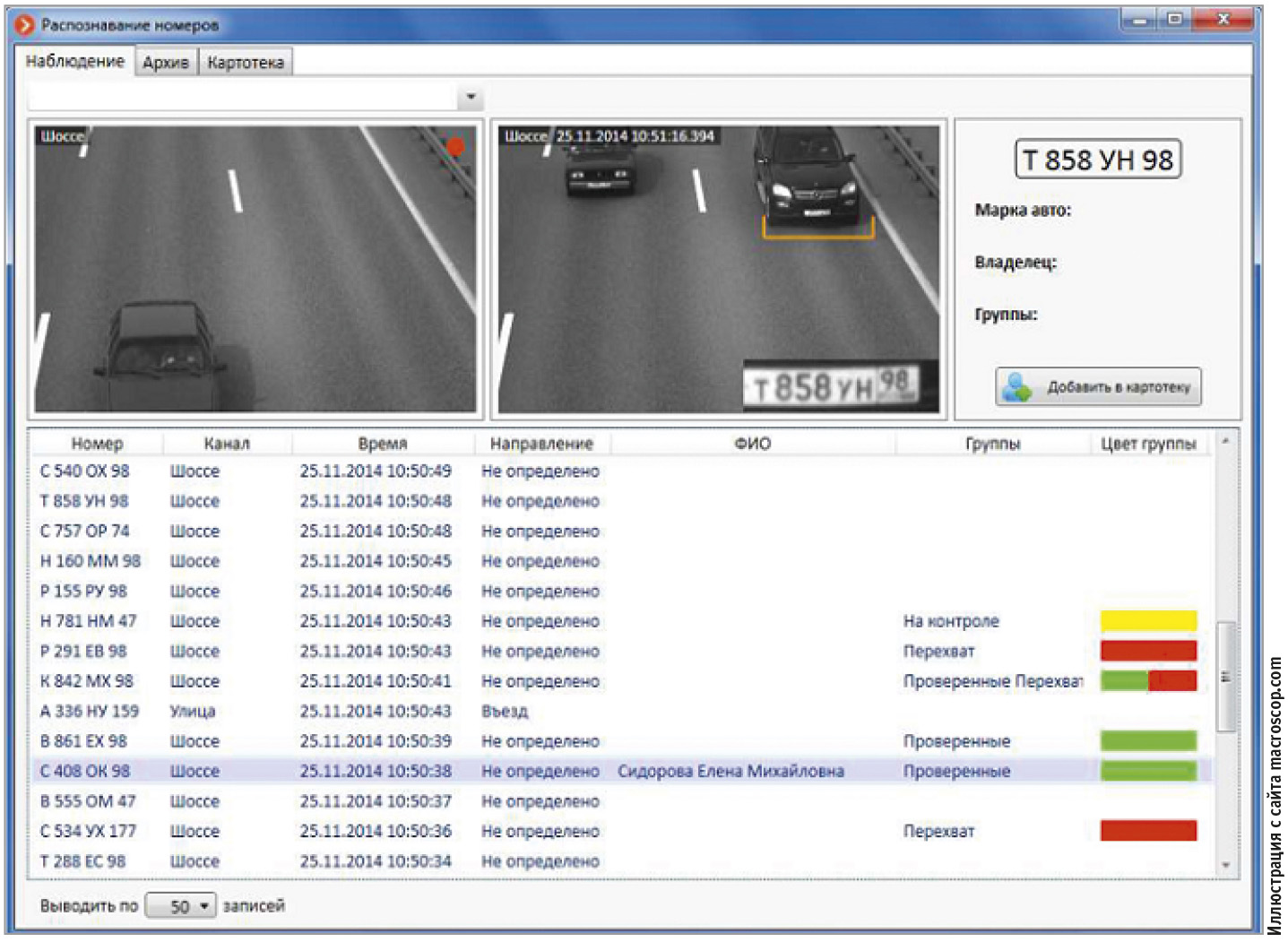Select the captured frame with the Mercedes
This screenshot has width=1288, height=942.
click(719, 269)
